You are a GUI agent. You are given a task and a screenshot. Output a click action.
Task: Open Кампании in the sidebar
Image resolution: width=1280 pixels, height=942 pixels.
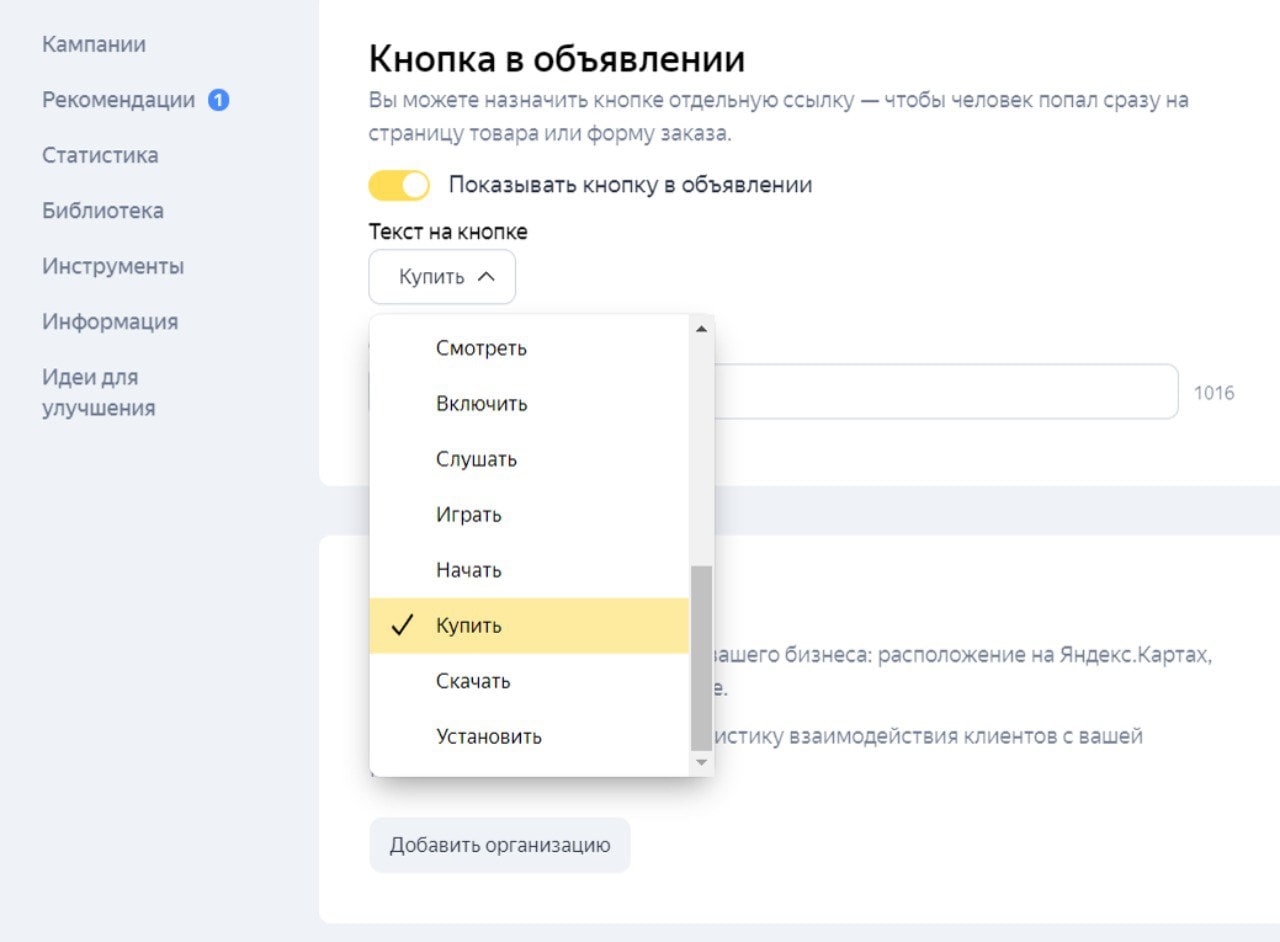94,44
